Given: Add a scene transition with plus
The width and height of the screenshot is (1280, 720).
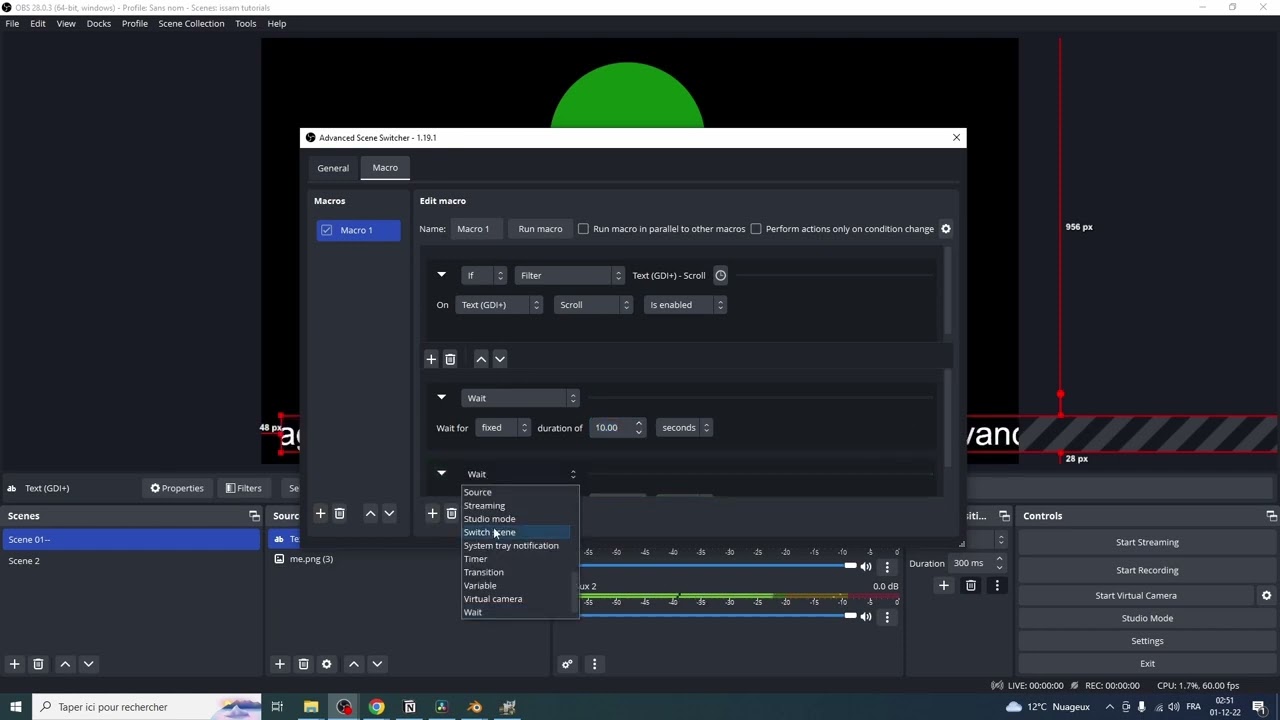Looking at the screenshot, I should (x=943, y=586).
